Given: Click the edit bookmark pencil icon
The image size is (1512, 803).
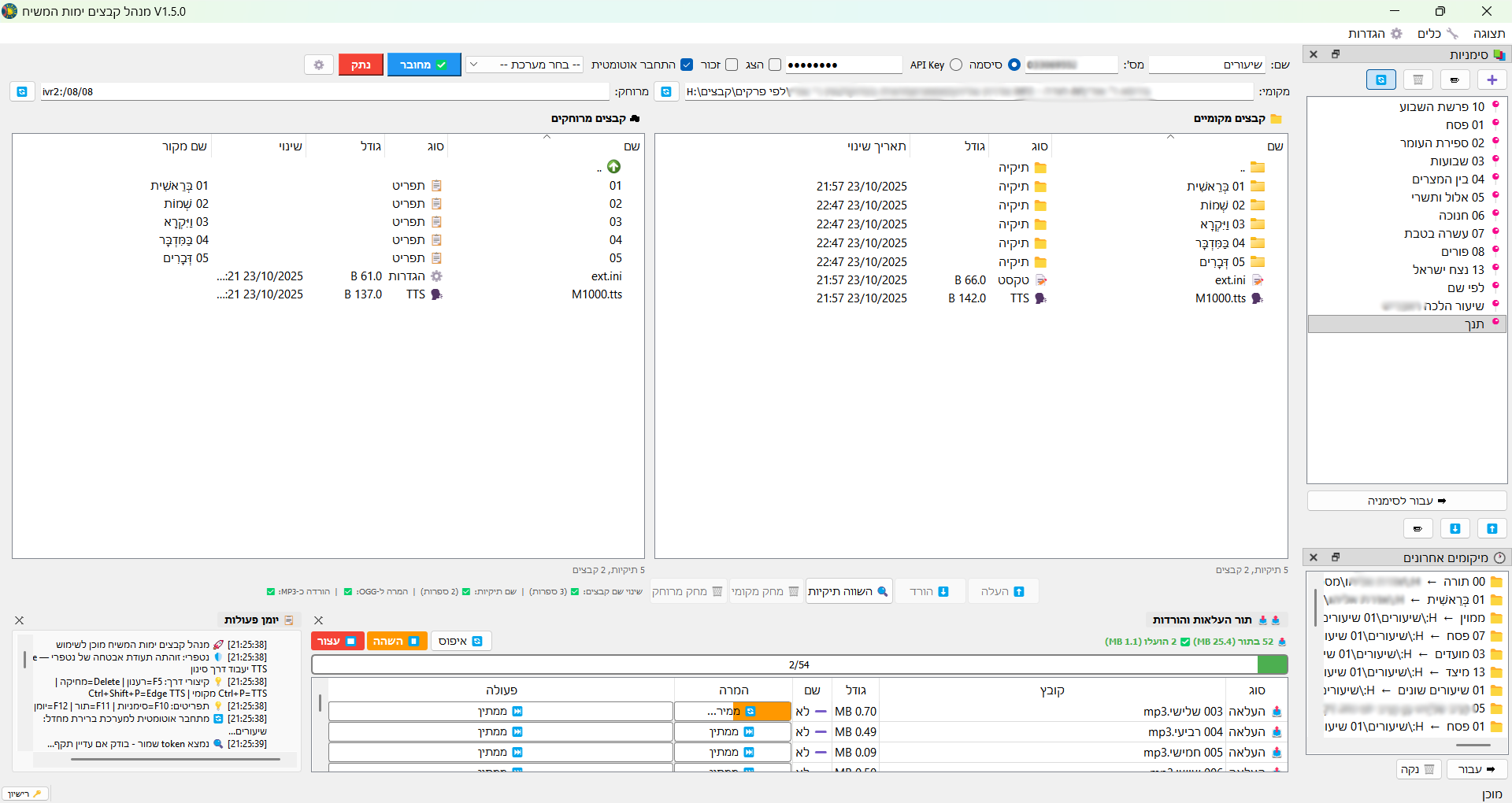Looking at the screenshot, I should 1455,80.
